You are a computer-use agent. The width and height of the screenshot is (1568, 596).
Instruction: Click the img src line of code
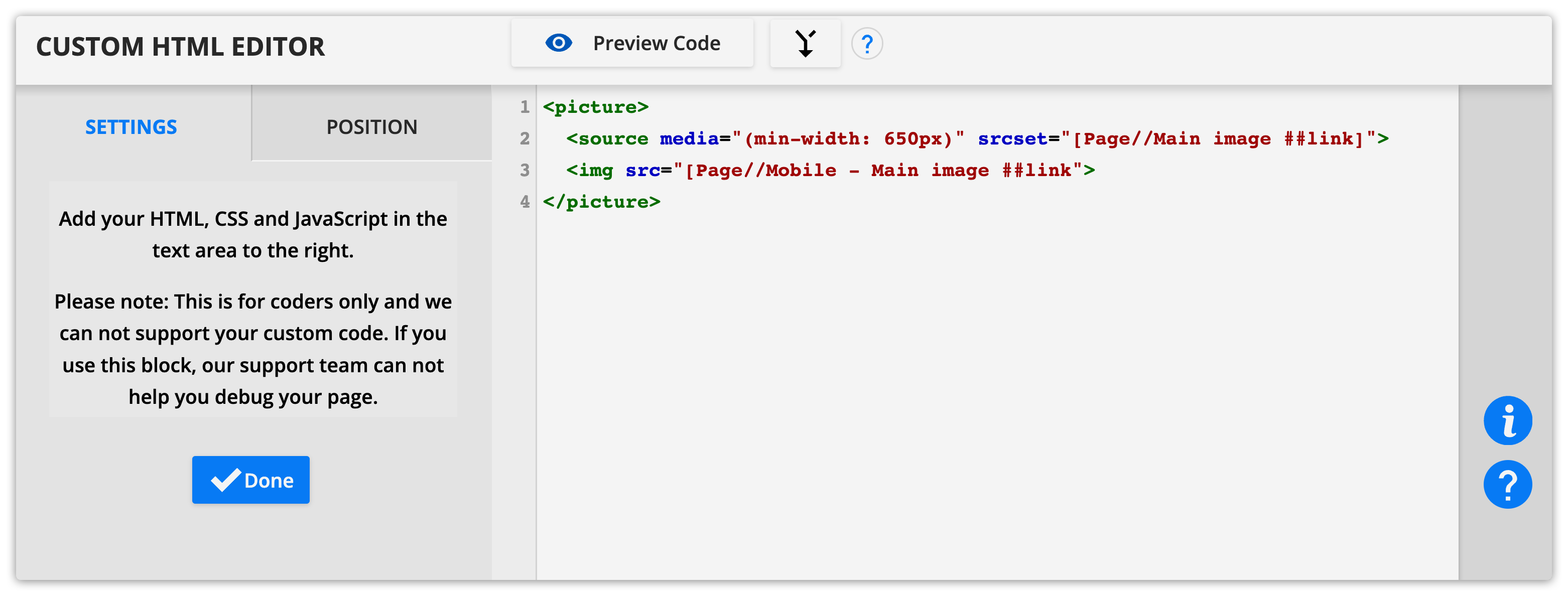pos(830,170)
